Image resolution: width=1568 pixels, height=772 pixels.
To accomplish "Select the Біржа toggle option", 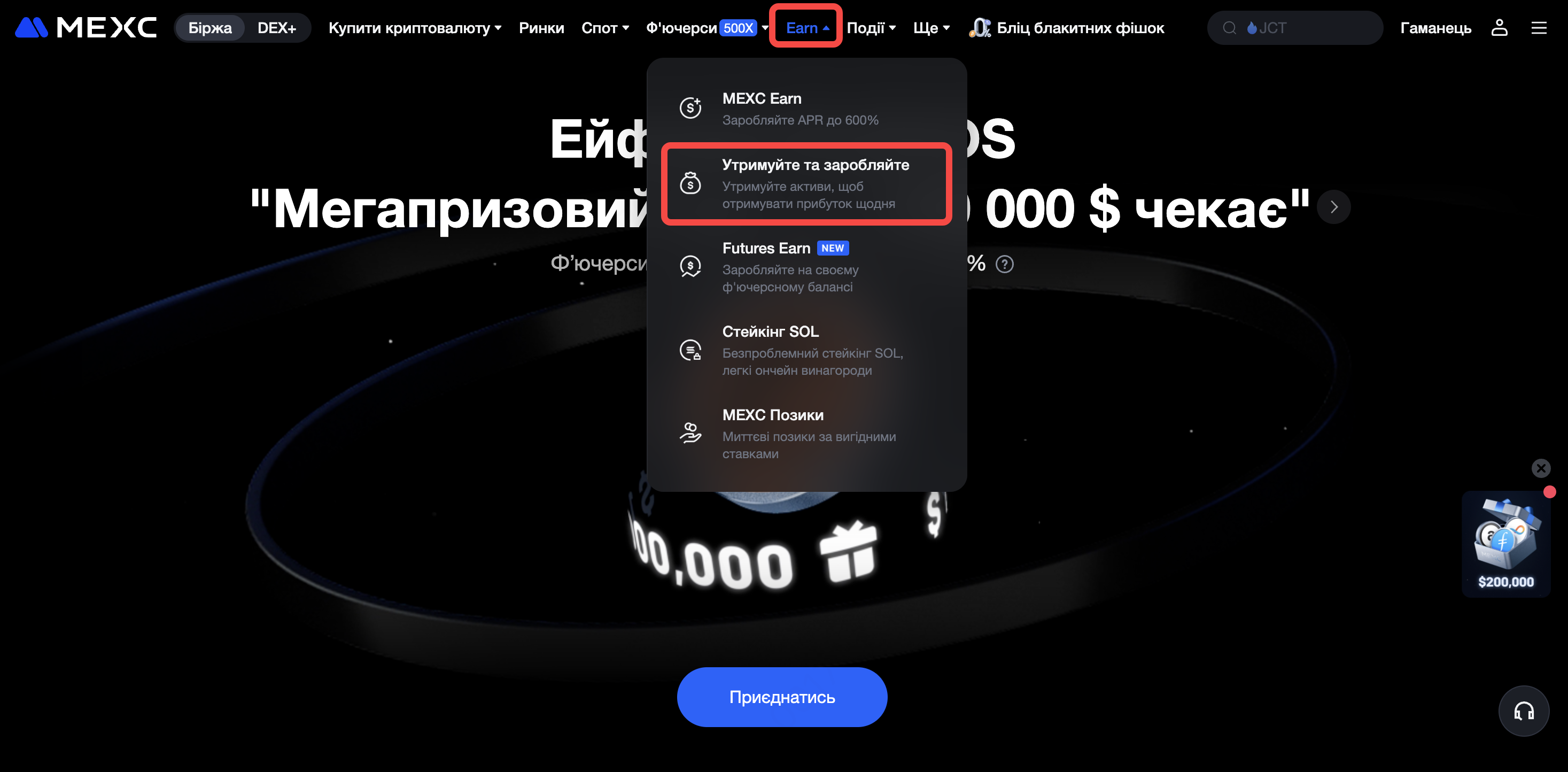I will (210, 28).
